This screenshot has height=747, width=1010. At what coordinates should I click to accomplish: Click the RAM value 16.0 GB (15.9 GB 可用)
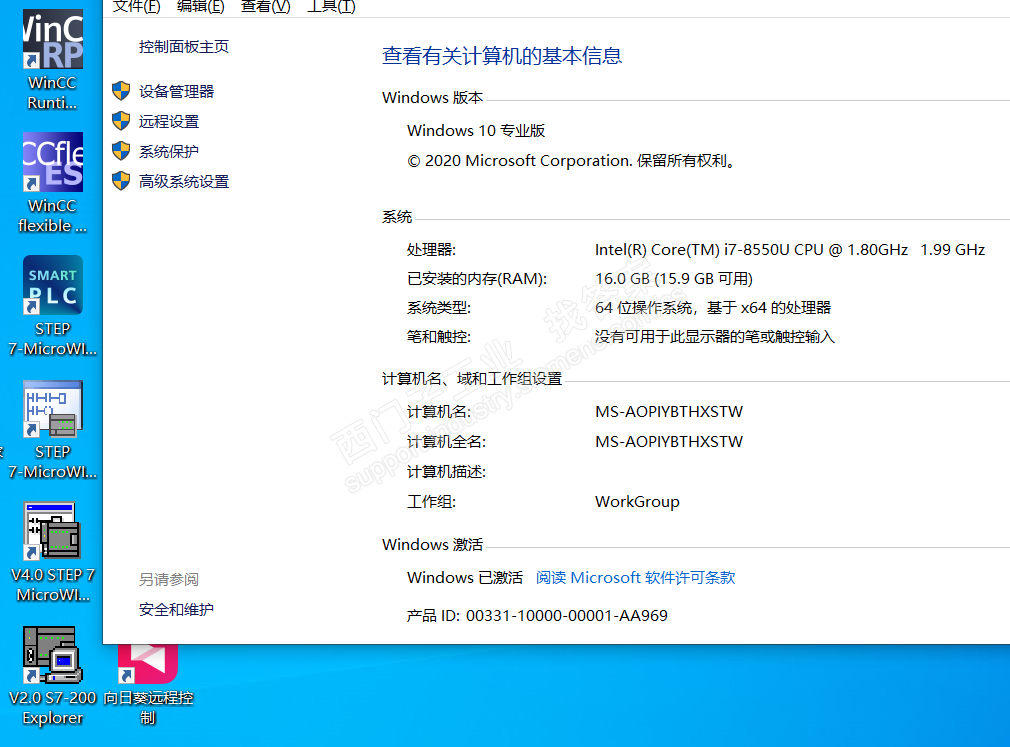(x=674, y=279)
